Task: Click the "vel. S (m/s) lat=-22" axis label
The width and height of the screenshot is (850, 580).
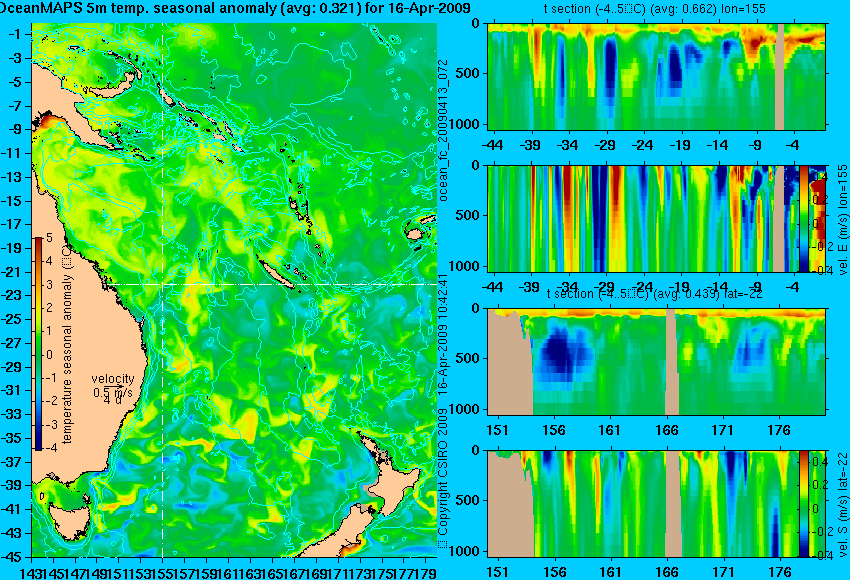Action: pyautogui.click(x=843, y=505)
